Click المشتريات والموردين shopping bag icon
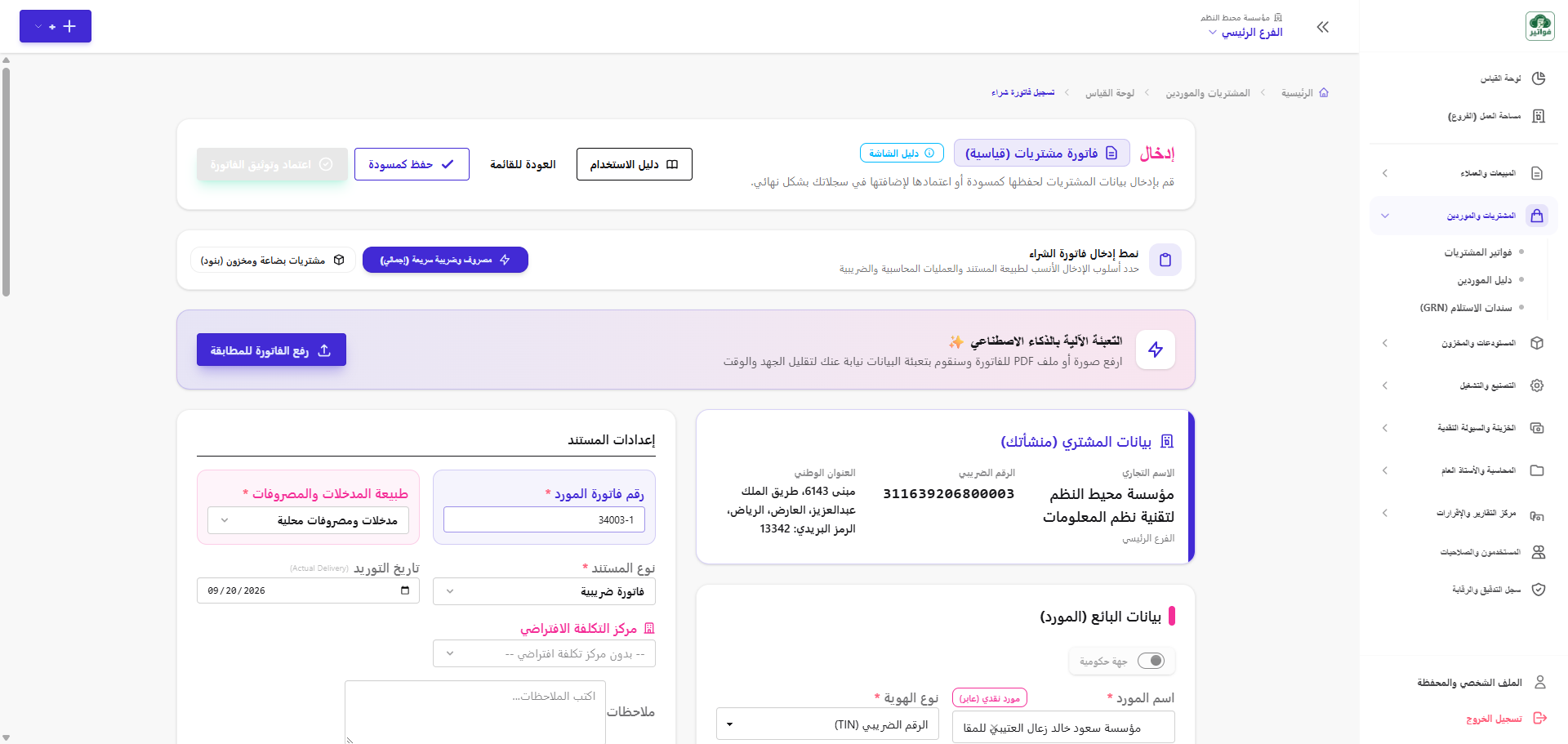Screen dimensions: 1568x744 pyautogui.click(x=1537, y=216)
